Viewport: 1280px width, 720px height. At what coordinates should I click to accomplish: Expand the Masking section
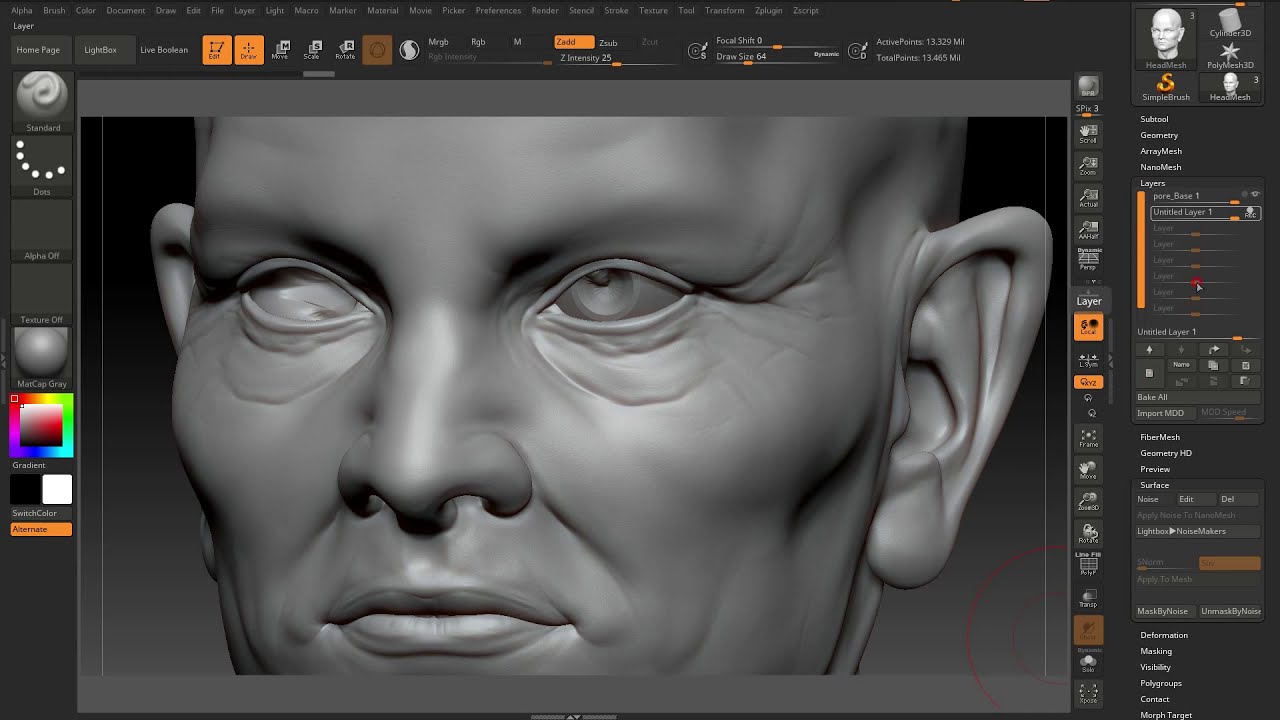tap(1156, 651)
